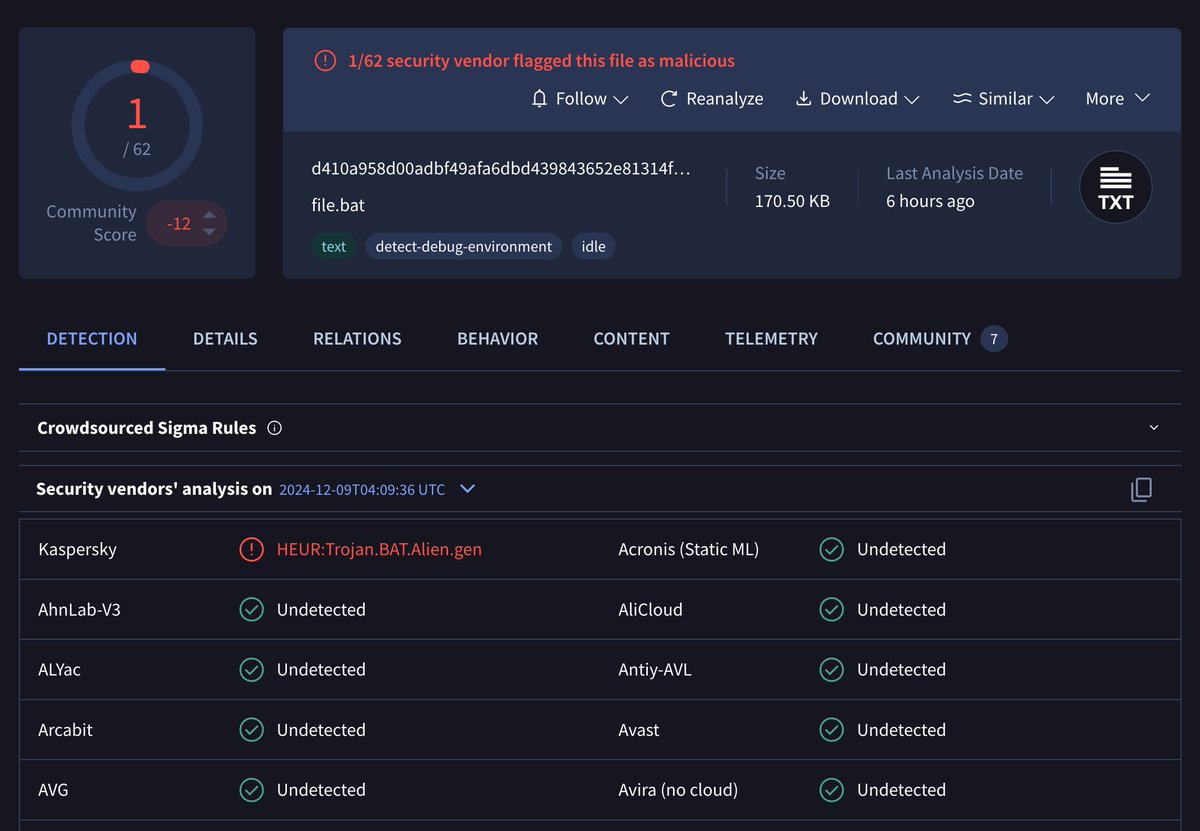This screenshot has height=831, width=1200.
Task: Click the copy icon beside vendor analysis header
Action: point(1141,489)
